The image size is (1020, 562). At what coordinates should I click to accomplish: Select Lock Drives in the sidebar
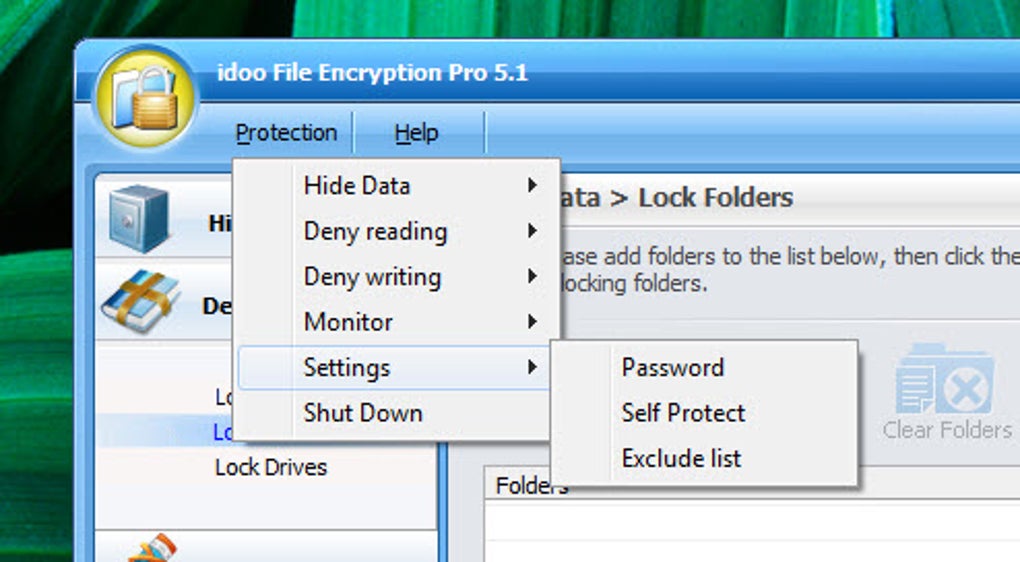(x=271, y=467)
